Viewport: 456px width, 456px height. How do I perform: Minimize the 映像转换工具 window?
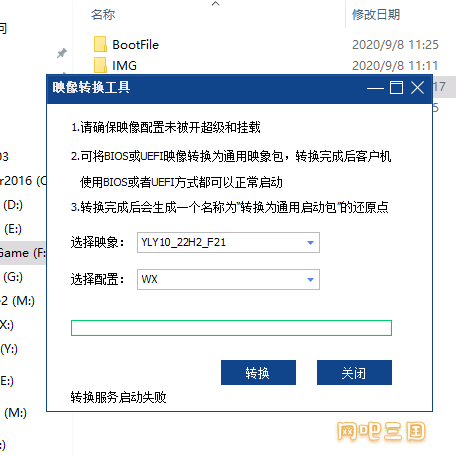click(375, 88)
